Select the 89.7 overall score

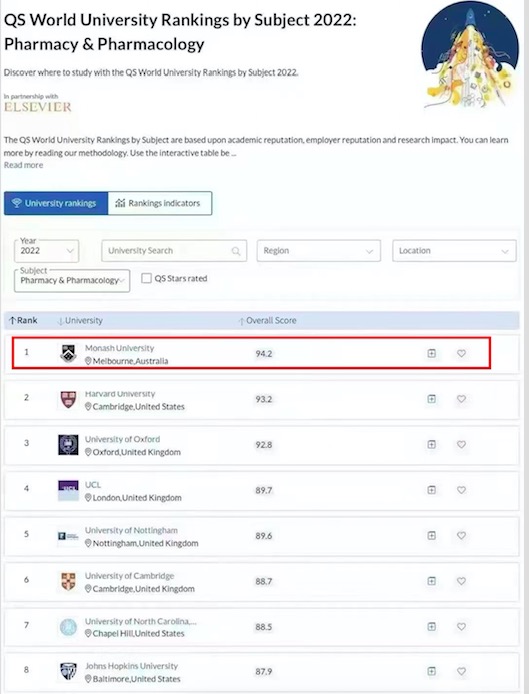pos(264,490)
